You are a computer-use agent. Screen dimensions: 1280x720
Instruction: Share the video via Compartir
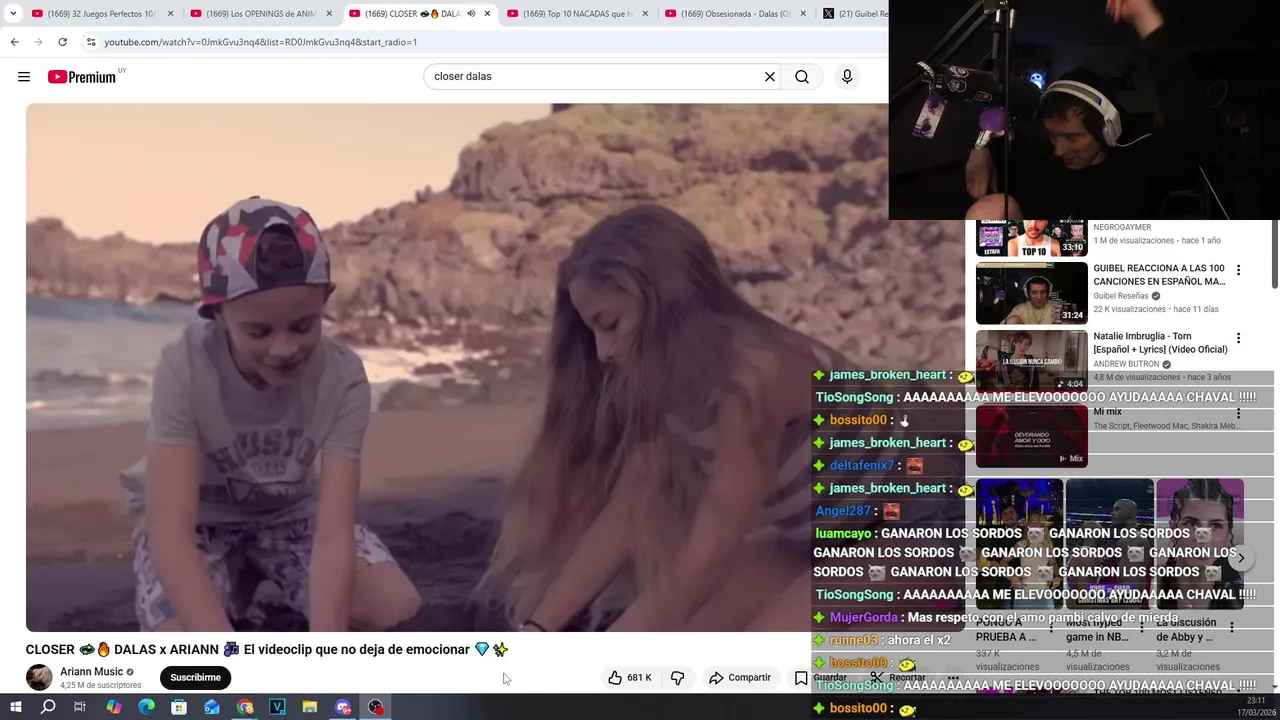740,678
